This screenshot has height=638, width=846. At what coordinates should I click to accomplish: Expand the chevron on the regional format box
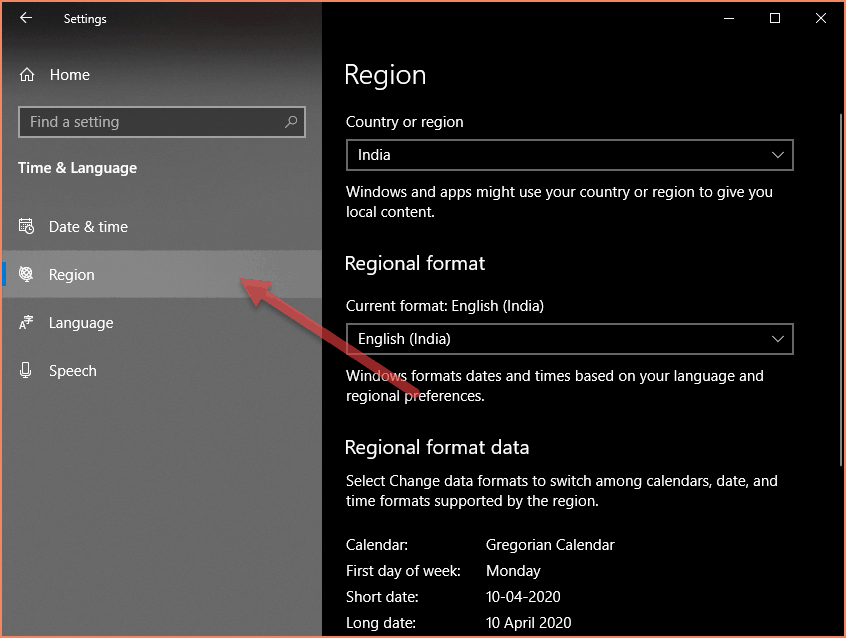click(x=778, y=339)
